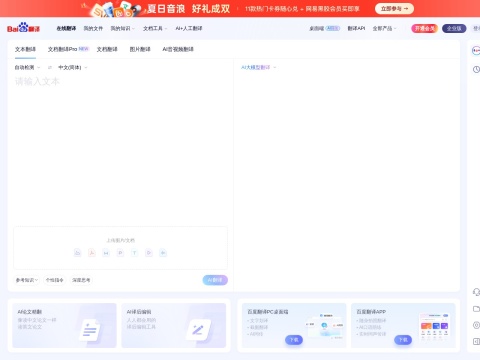Click the upload image/document drop zone label
Viewport: 480px width, 360px height.
pyautogui.click(x=120, y=240)
